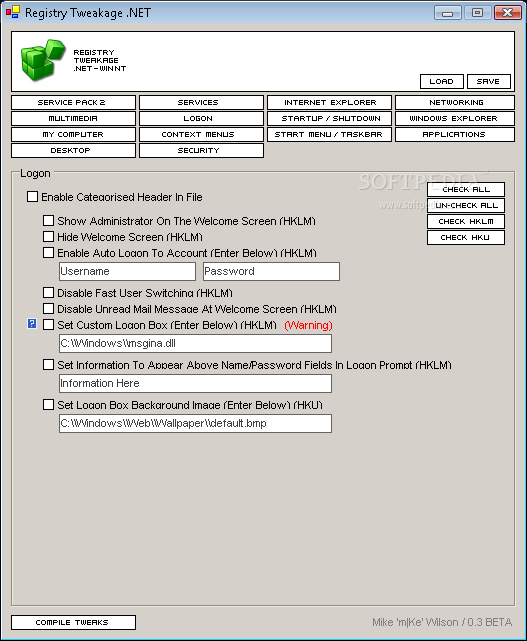The width and height of the screenshot is (527, 641).
Task: Click the Check All button
Action: pos(466,189)
